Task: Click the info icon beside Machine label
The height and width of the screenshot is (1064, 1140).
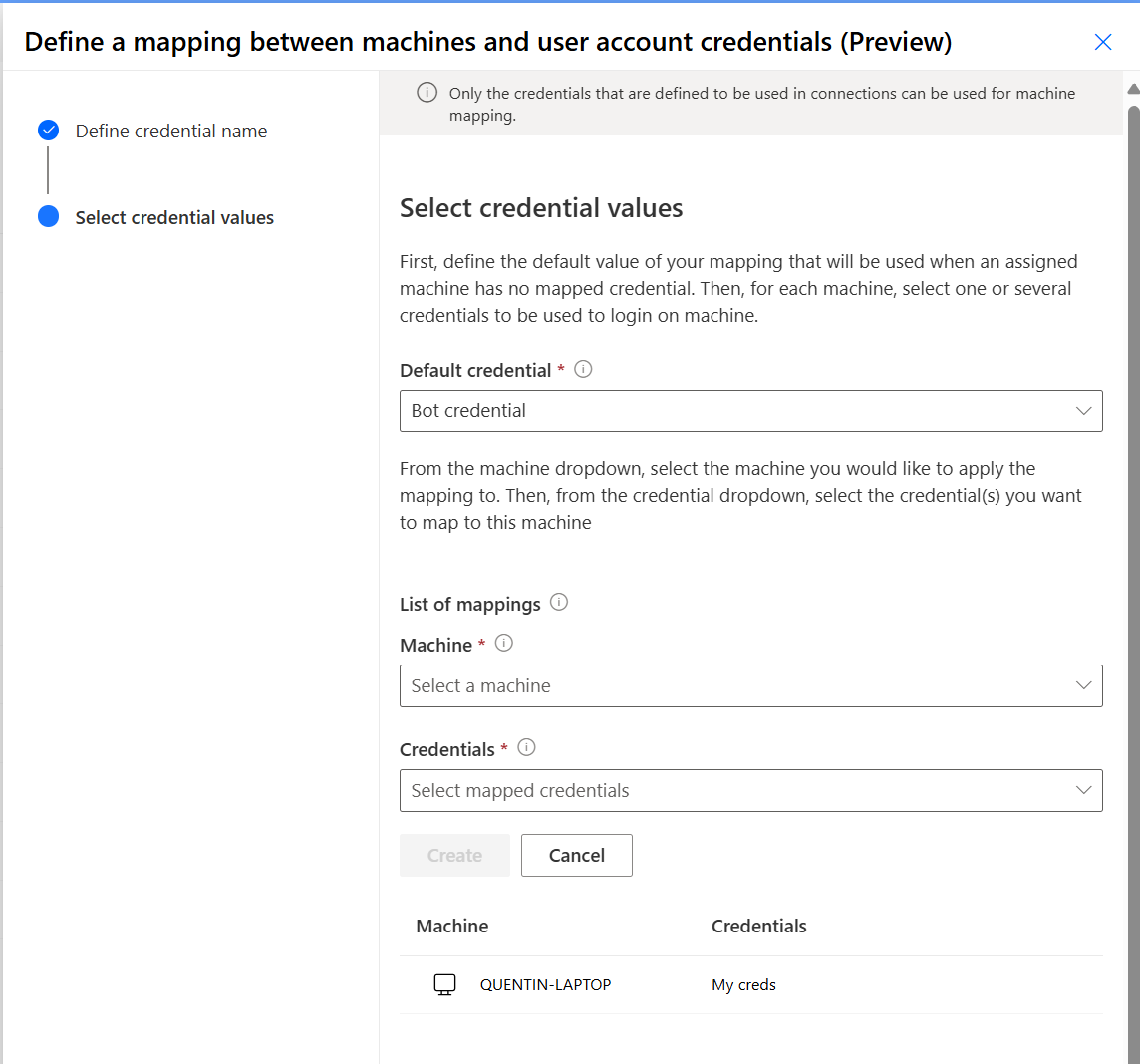Action: click(x=504, y=644)
